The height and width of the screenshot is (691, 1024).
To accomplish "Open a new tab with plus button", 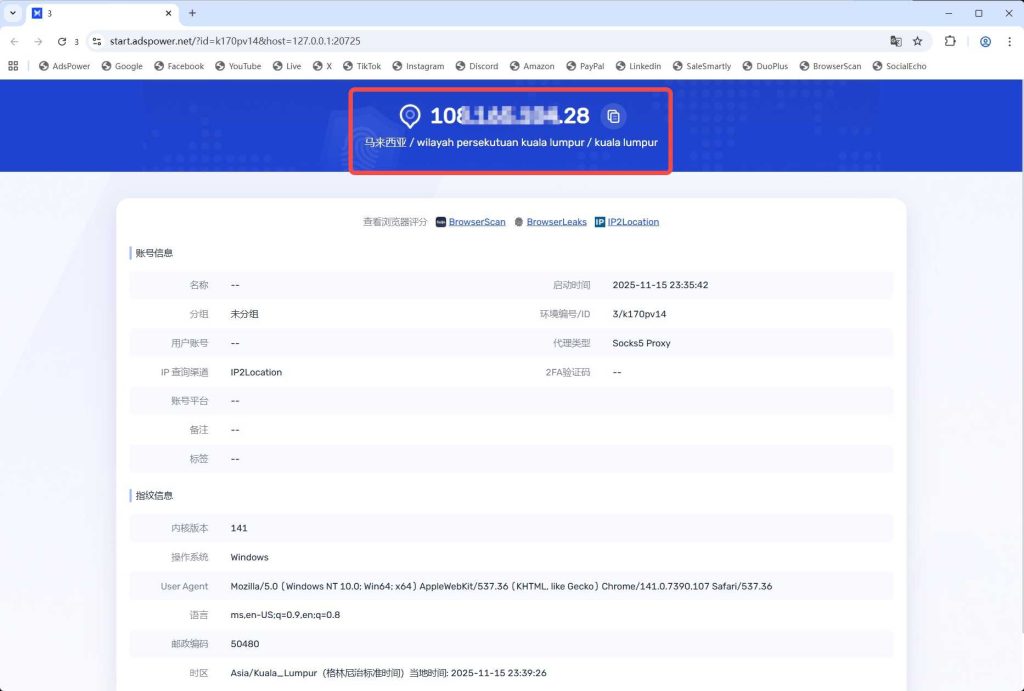I will (192, 13).
